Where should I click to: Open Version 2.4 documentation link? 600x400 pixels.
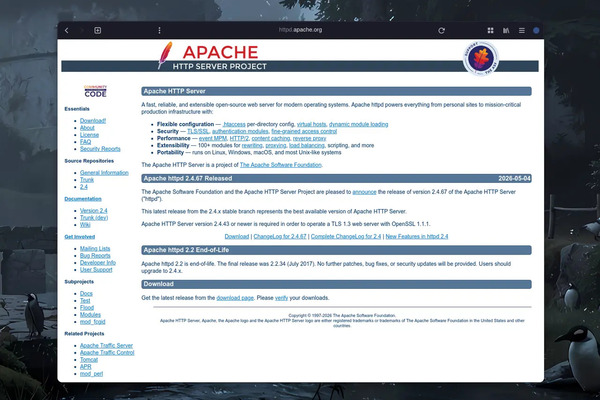click(93, 211)
